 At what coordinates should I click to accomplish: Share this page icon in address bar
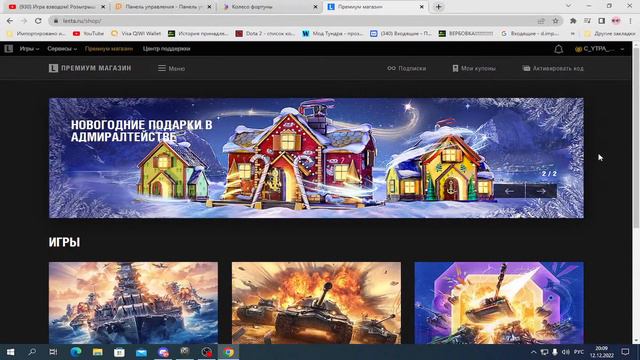(x=541, y=21)
